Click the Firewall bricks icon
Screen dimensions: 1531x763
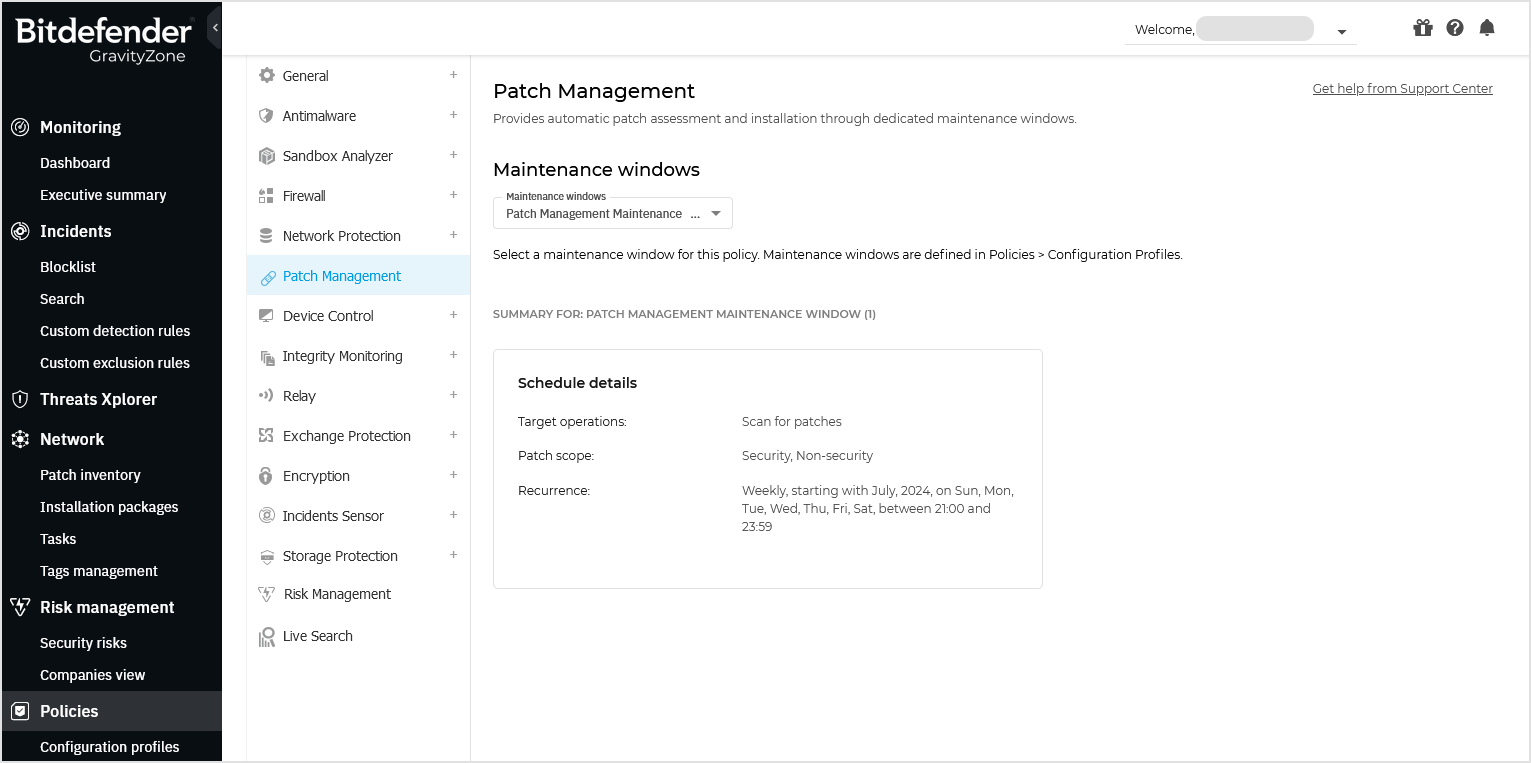click(x=266, y=195)
